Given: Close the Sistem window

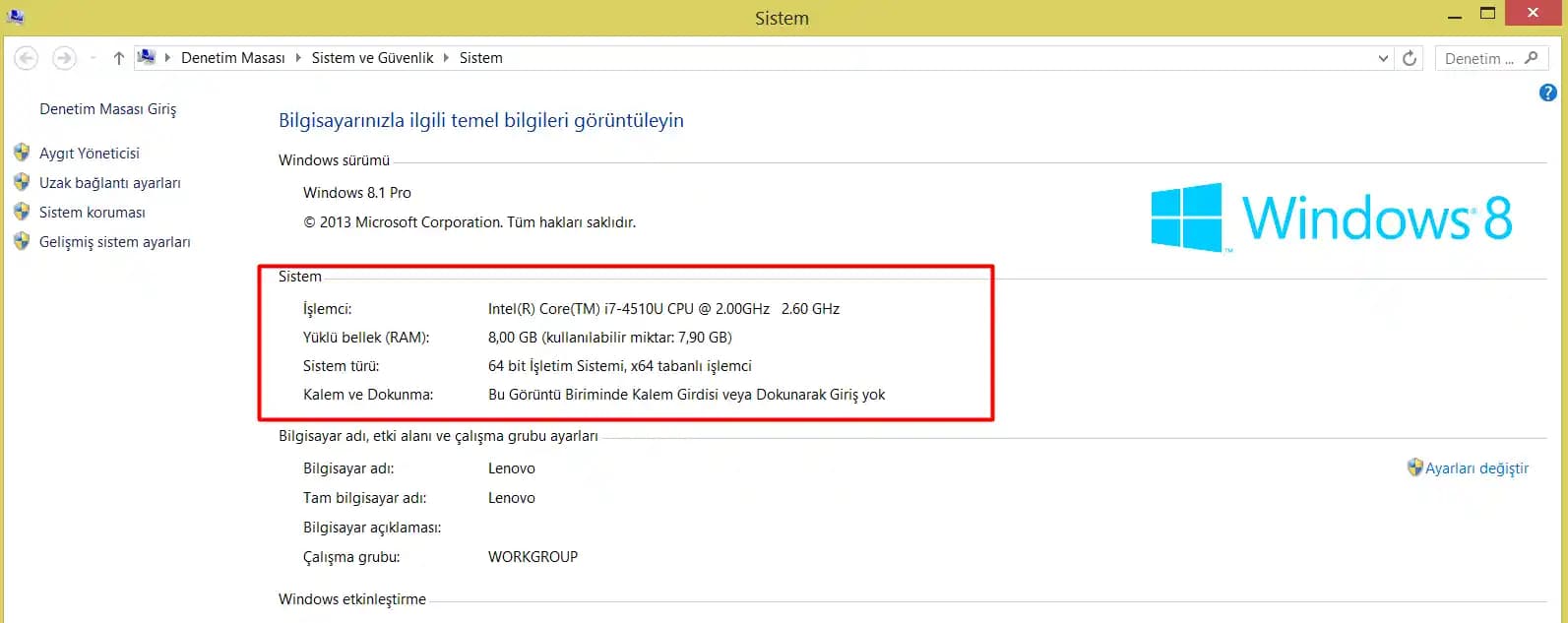Looking at the screenshot, I should 1533,14.
